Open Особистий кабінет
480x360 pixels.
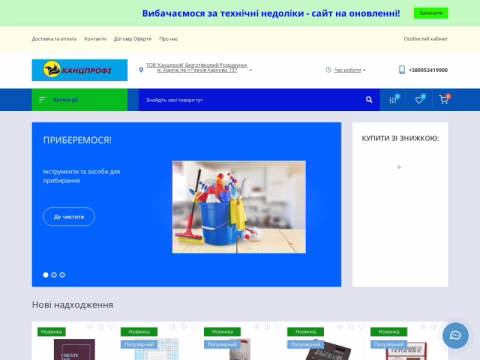(426, 39)
